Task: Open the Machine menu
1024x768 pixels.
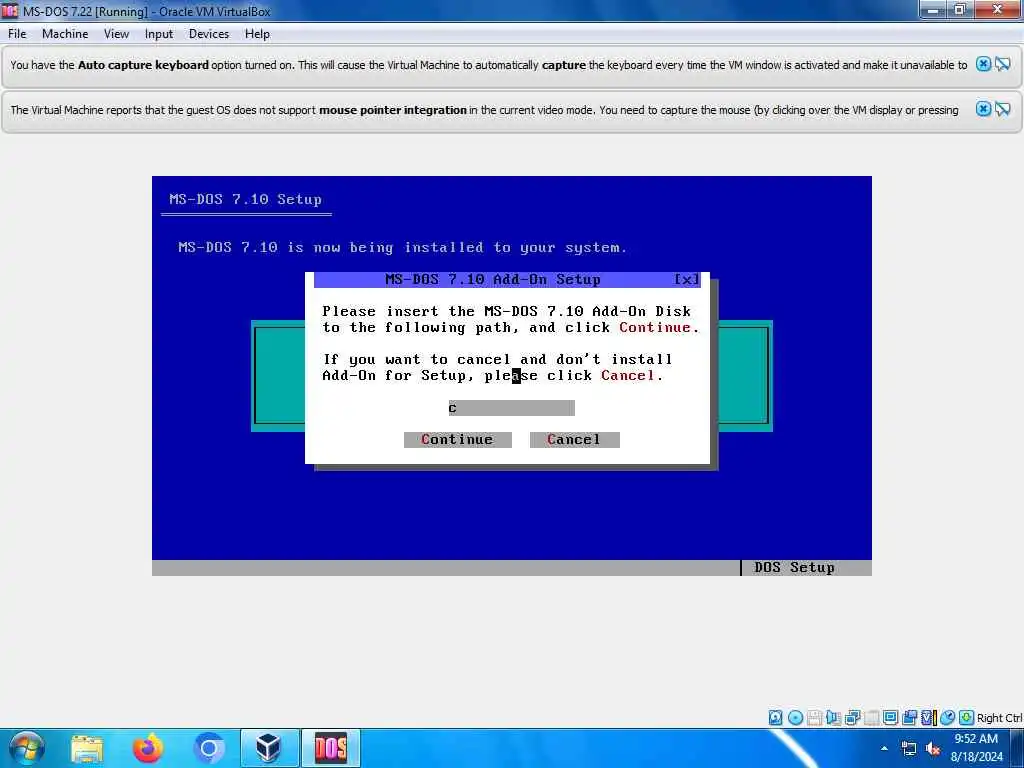Action: click(65, 34)
